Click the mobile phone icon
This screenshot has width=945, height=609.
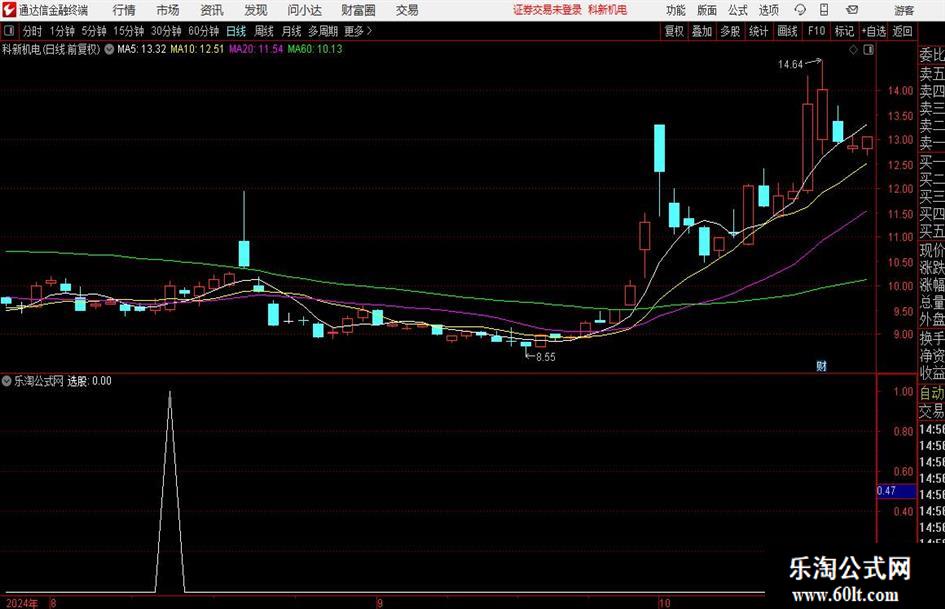(x=824, y=10)
